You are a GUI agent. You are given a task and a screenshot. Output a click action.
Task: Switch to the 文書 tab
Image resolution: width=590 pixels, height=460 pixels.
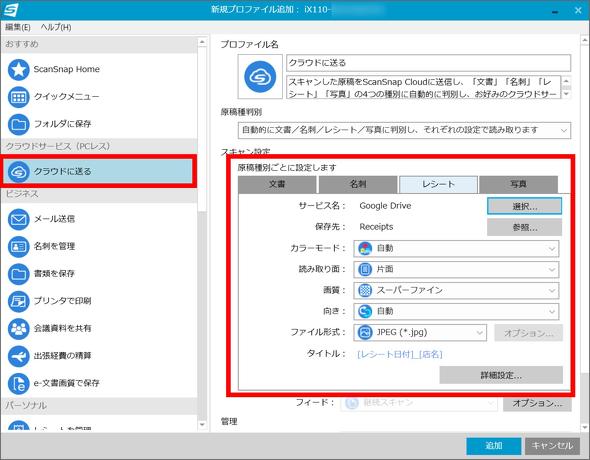[277, 184]
